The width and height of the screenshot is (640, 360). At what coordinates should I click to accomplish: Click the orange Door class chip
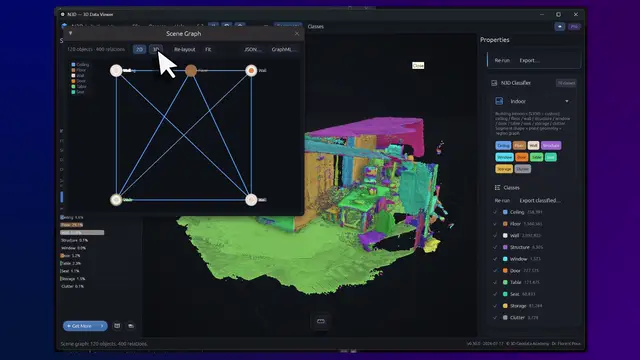click(x=521, y=157)
